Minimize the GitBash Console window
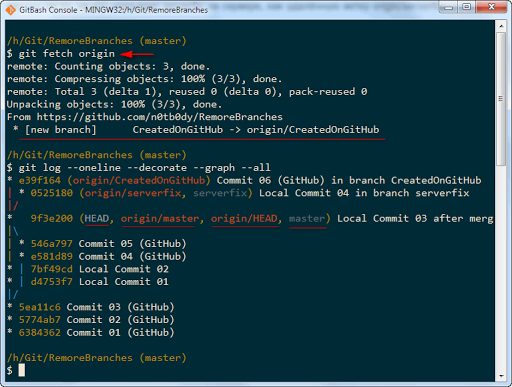The image size is (512, 387). (449, 7)
